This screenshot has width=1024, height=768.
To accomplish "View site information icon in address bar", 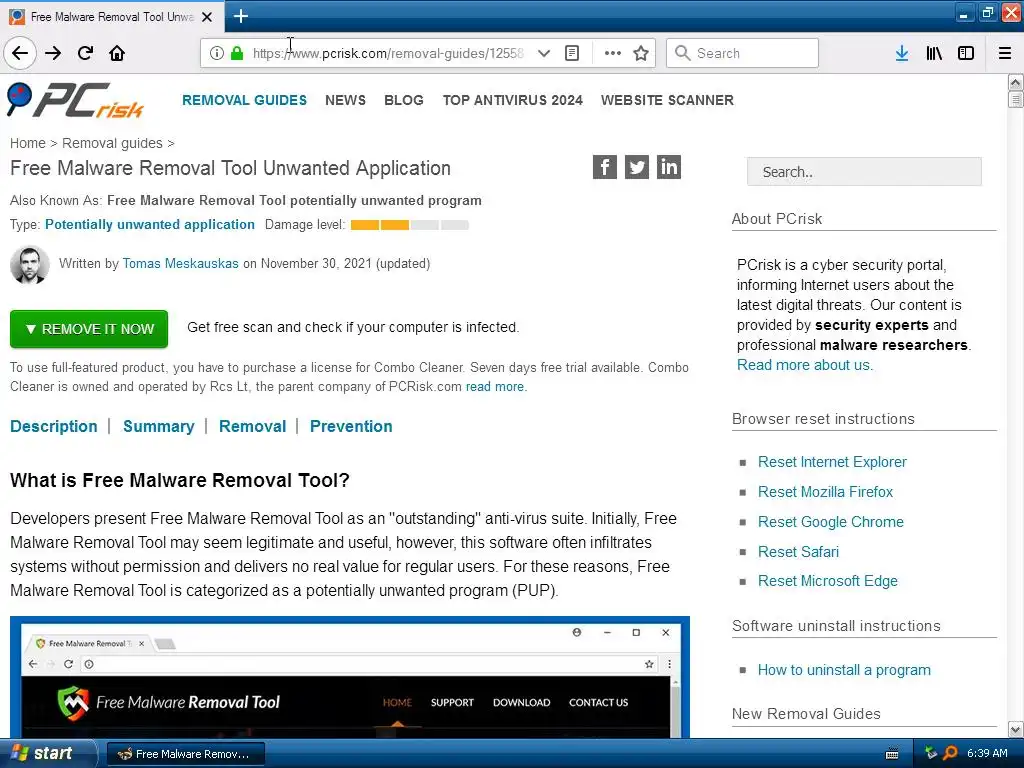I will pyautogui.click(x=217, y=53).
